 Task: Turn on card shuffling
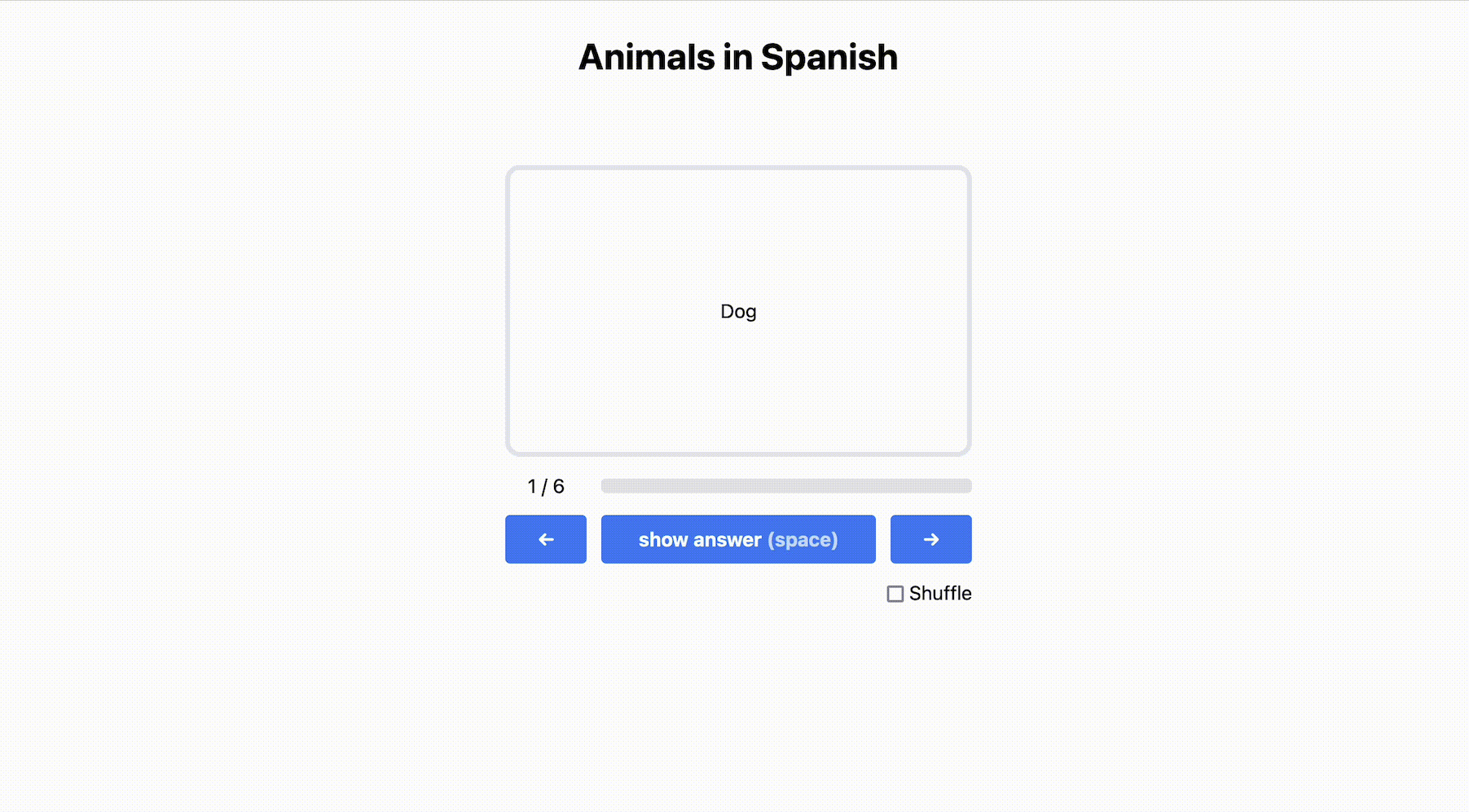point(895,594)
